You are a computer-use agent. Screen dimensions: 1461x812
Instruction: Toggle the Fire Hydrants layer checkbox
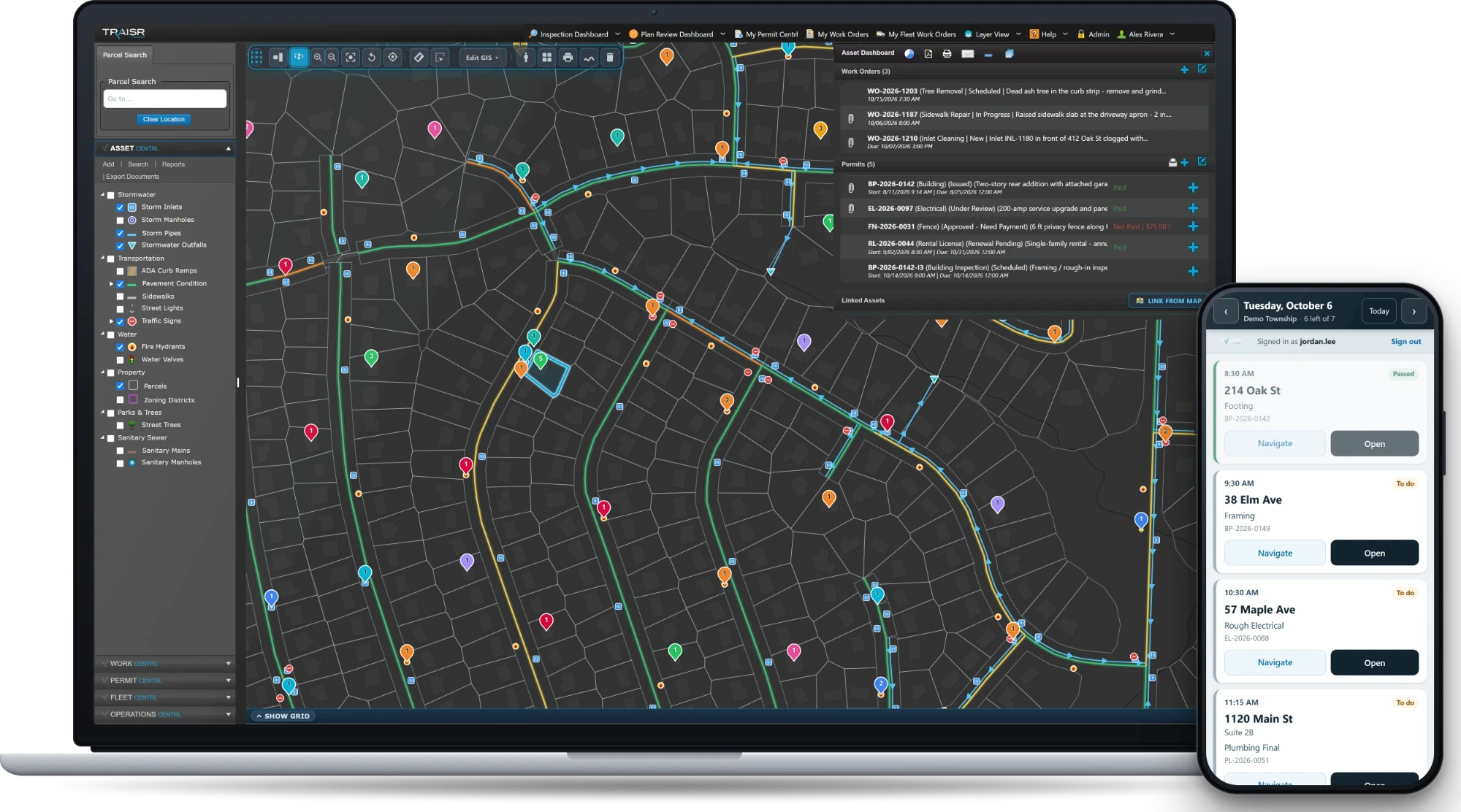click(121, 348)
